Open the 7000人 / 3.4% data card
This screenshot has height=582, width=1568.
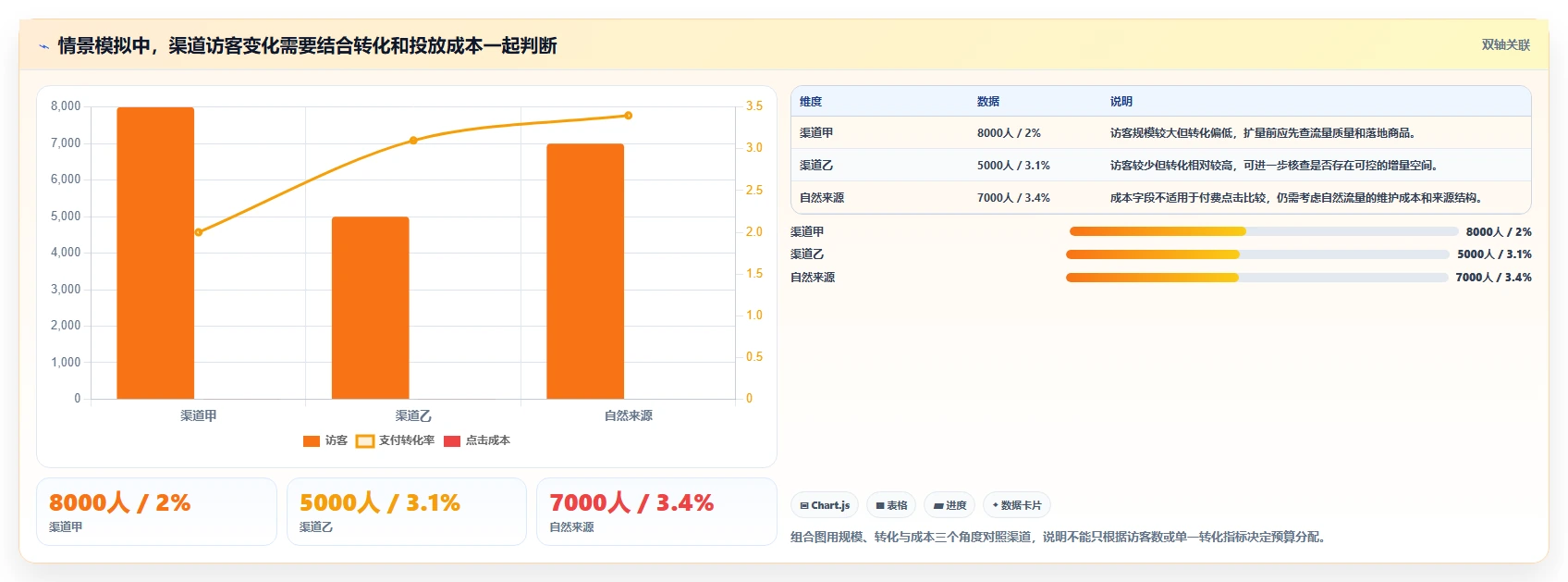click(x=656, y=512)
